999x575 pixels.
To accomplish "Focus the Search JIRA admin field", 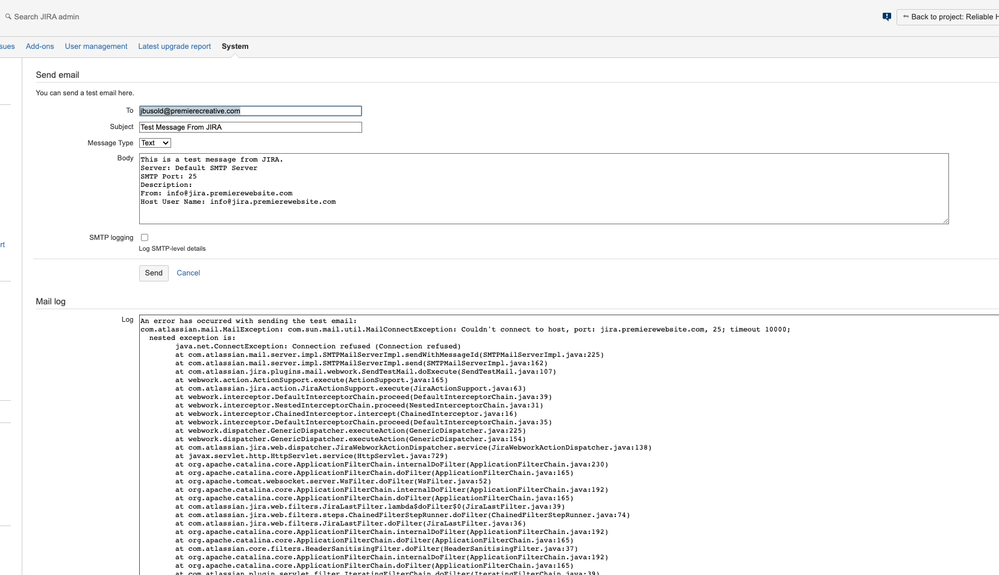I will click(47, 17).
